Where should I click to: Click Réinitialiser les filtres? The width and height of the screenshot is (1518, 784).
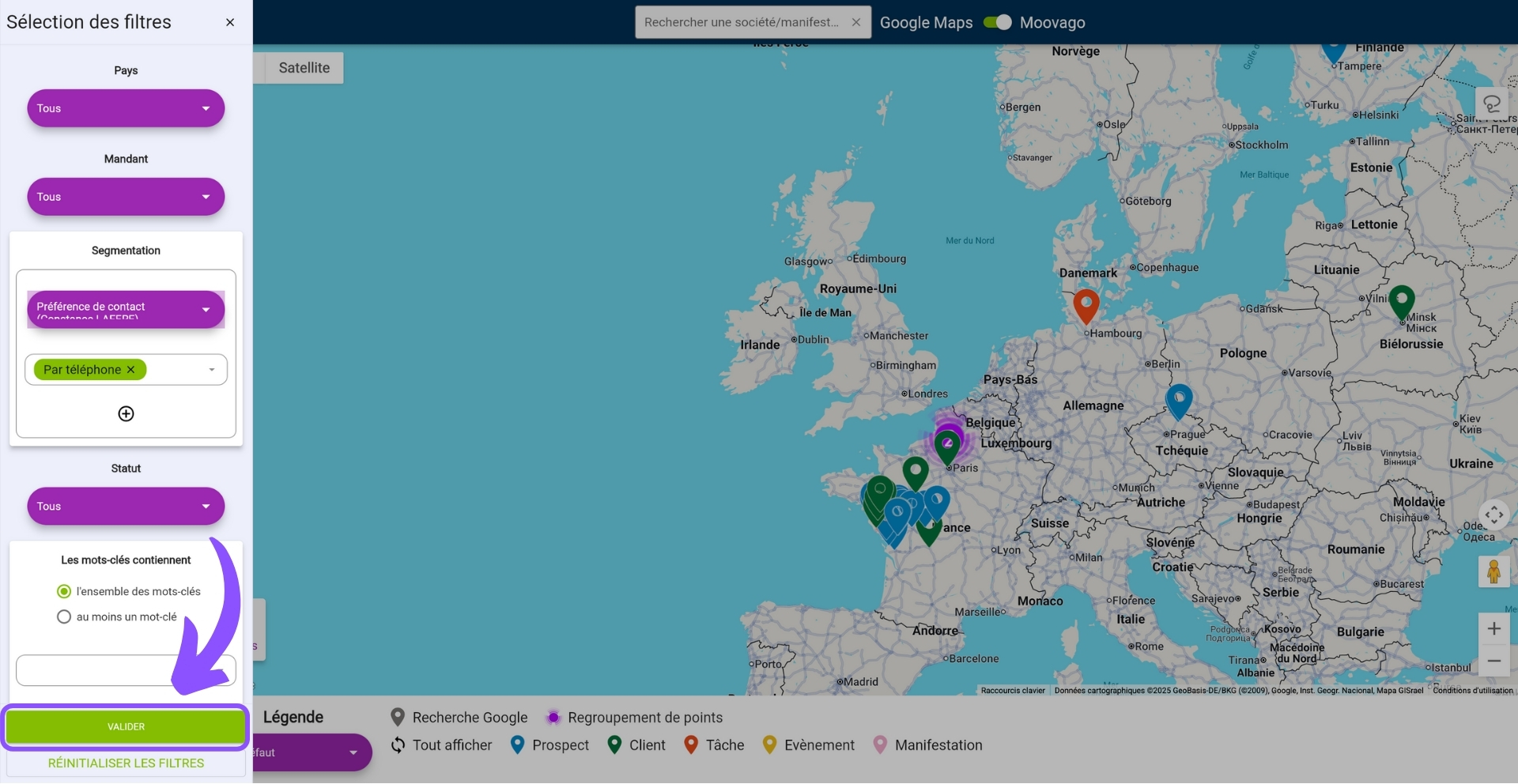pyautogui.click(x=126, y=763)
